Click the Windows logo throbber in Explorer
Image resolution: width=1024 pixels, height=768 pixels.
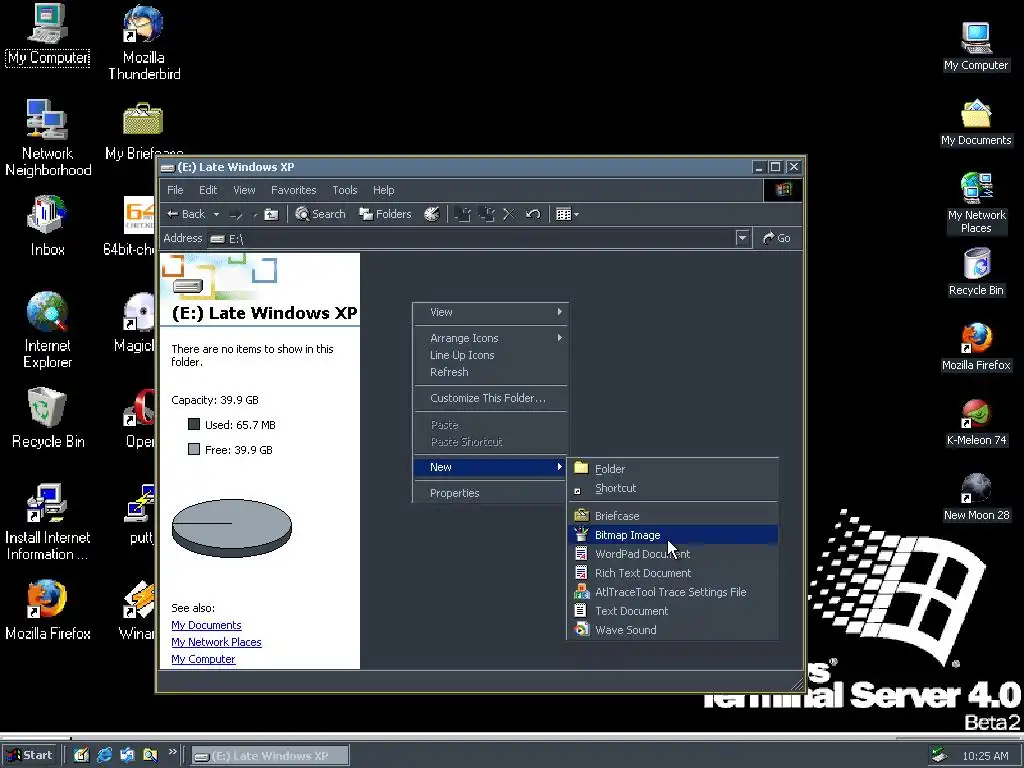click(783, 190)
